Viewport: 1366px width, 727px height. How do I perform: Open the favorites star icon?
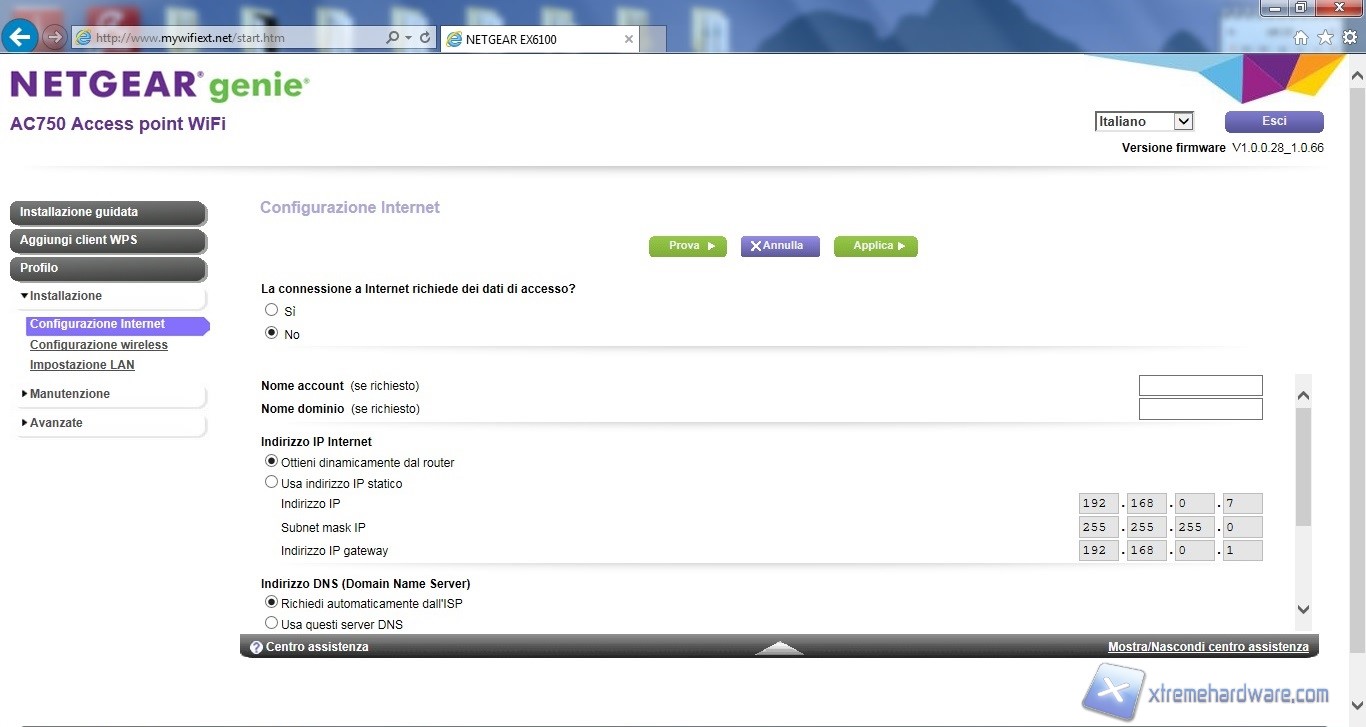pyautogui.click(x=1325, y=38)
